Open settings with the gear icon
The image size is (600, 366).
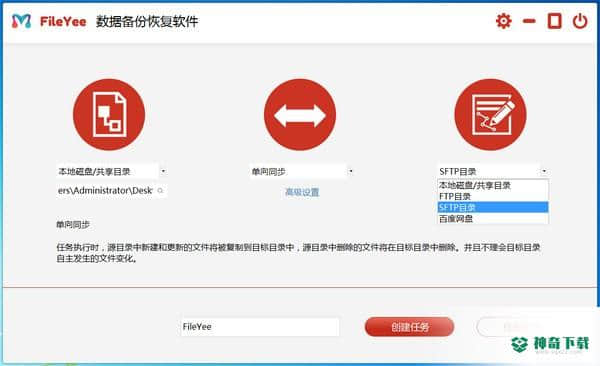coord(504,21)
